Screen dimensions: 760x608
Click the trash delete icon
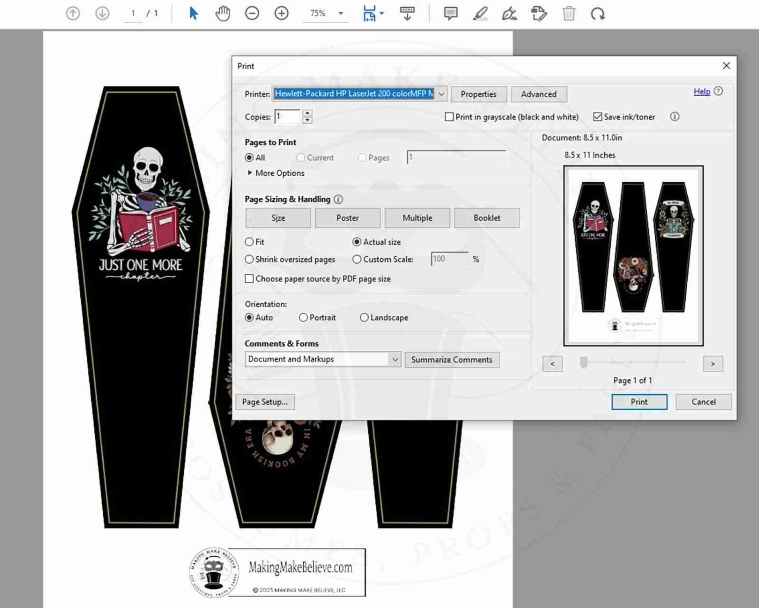click(569, 13)
